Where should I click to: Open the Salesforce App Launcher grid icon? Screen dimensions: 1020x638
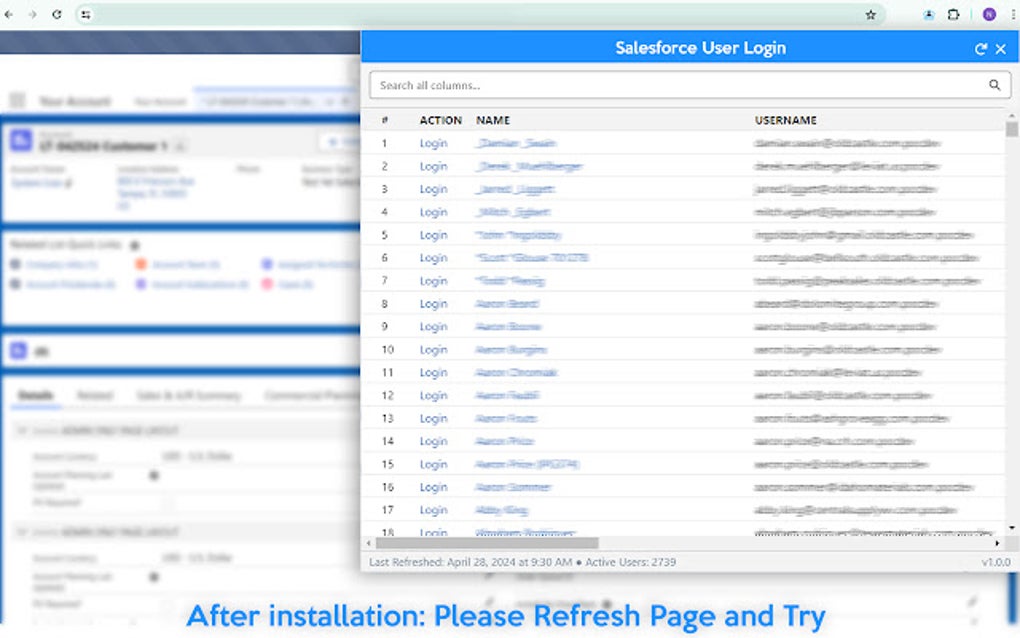16,99
